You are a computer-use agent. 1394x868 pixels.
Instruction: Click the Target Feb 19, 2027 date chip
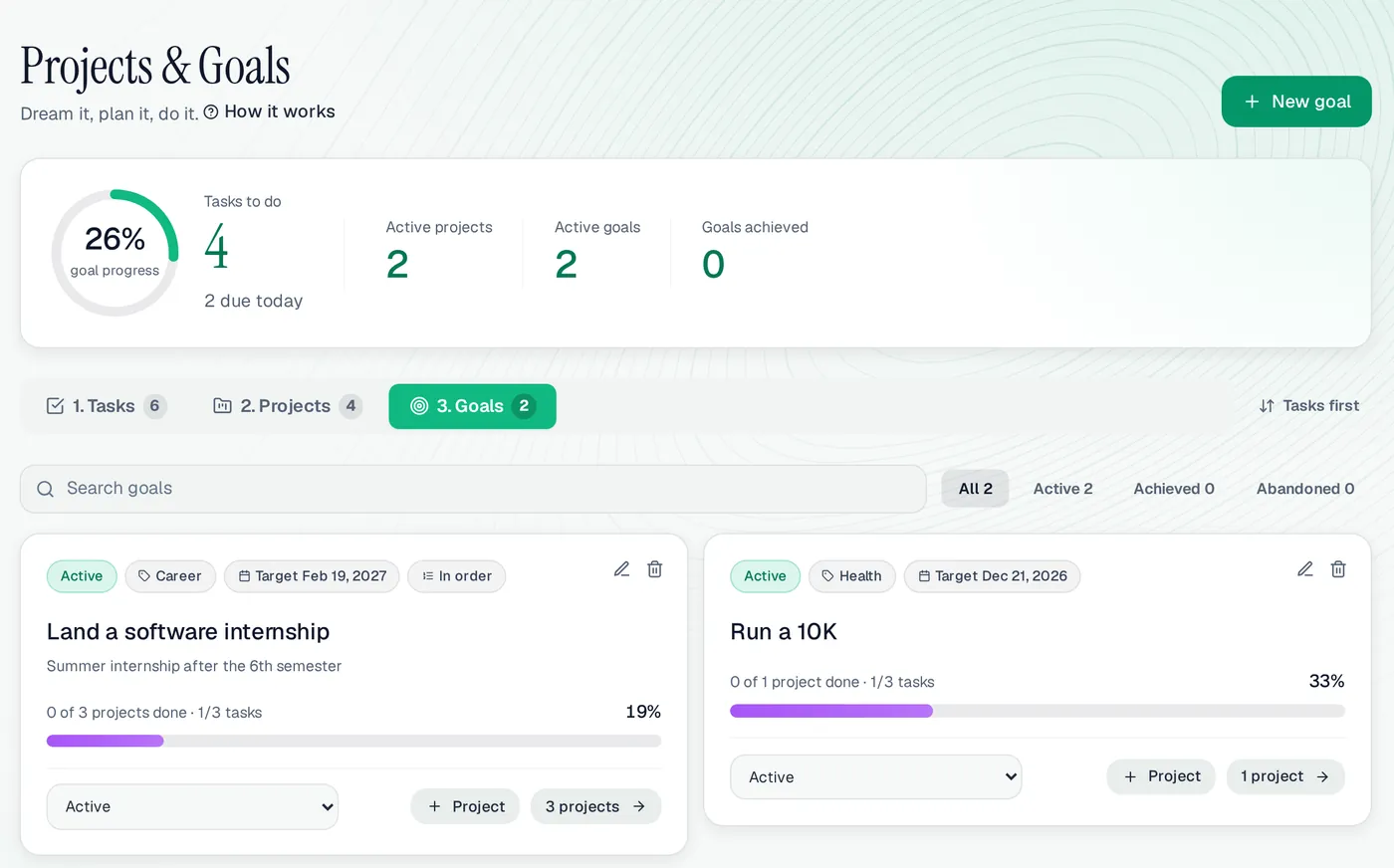[313, 576]
